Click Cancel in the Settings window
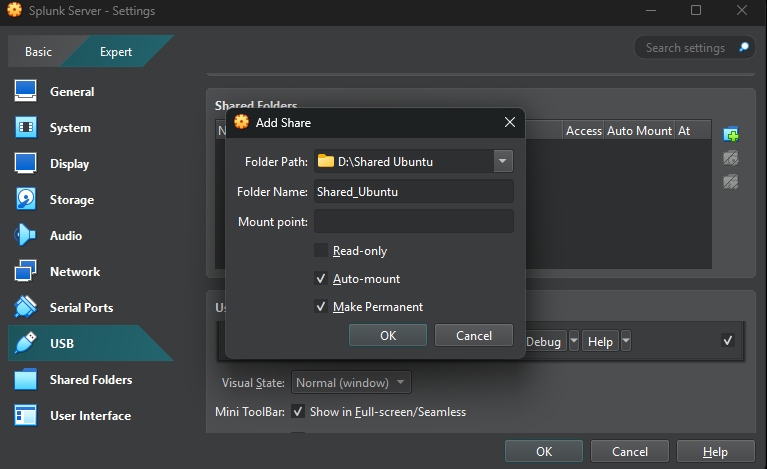Image resolution: width=767 pixels, height=469 pixels. click(x=630, y=451)
